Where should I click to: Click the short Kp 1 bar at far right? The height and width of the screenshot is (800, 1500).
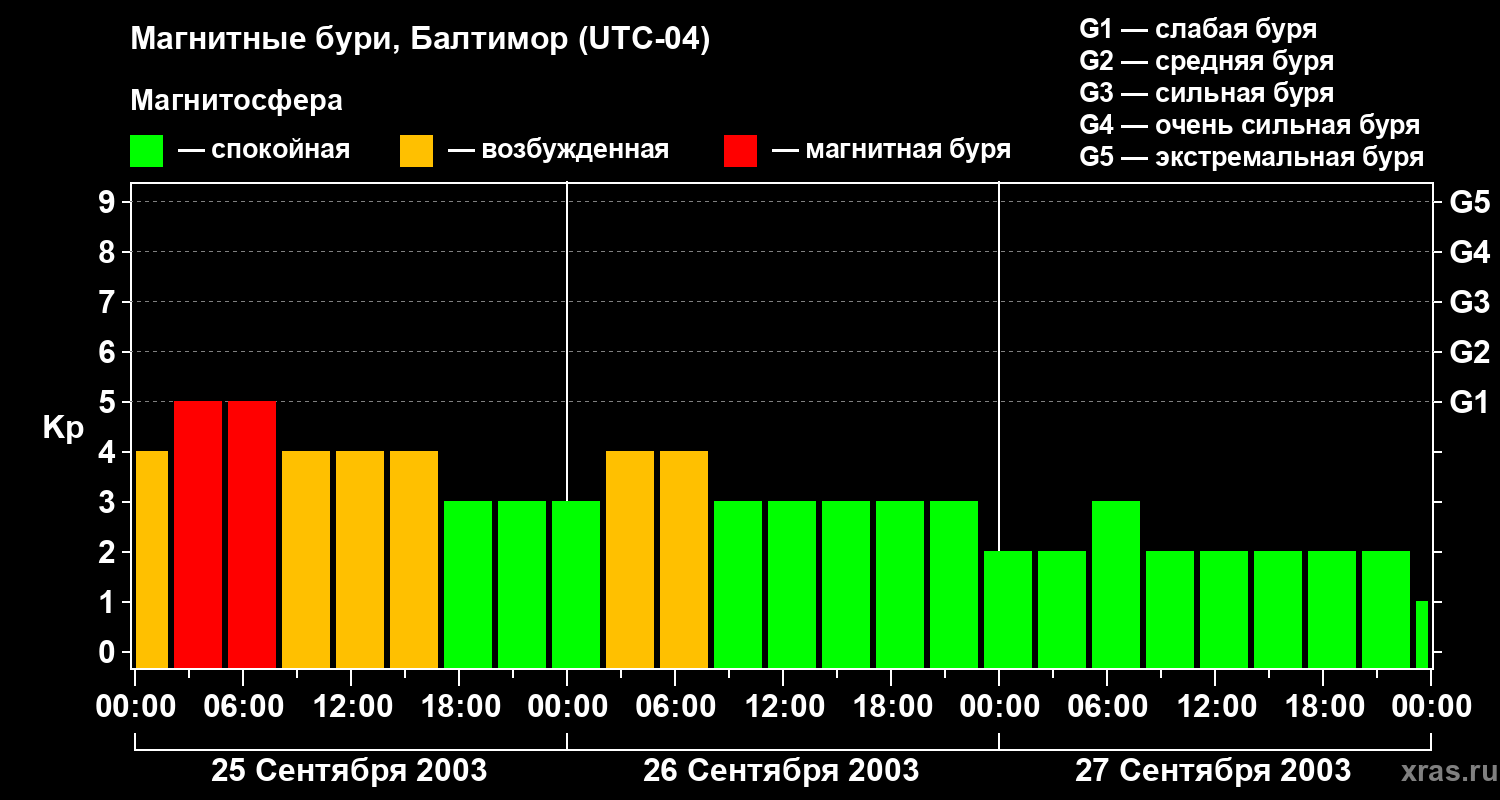1421,634
